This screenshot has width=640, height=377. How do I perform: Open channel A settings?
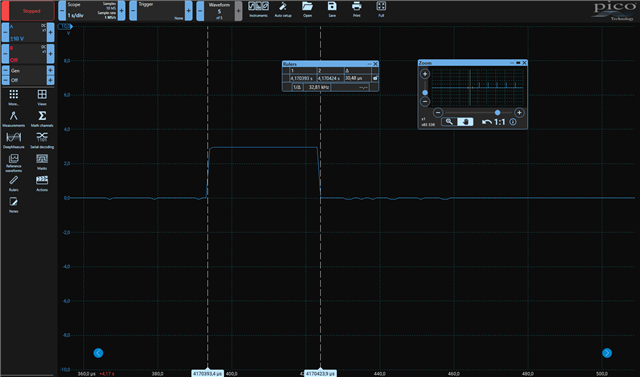(28, 32)
